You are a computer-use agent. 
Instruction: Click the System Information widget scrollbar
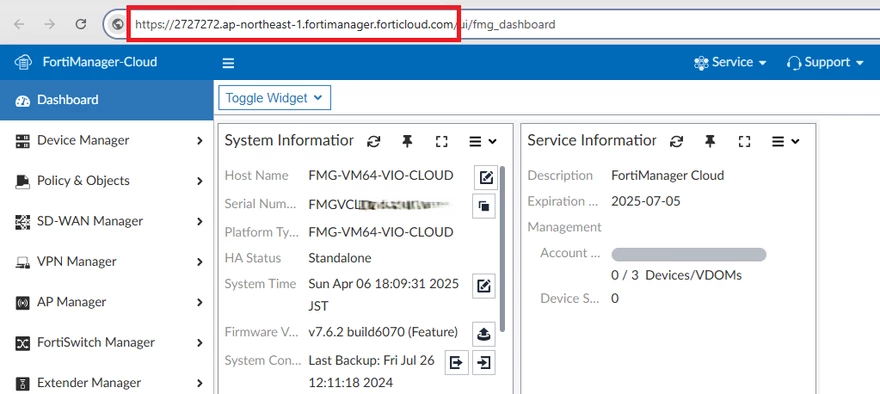coord(503,248)
